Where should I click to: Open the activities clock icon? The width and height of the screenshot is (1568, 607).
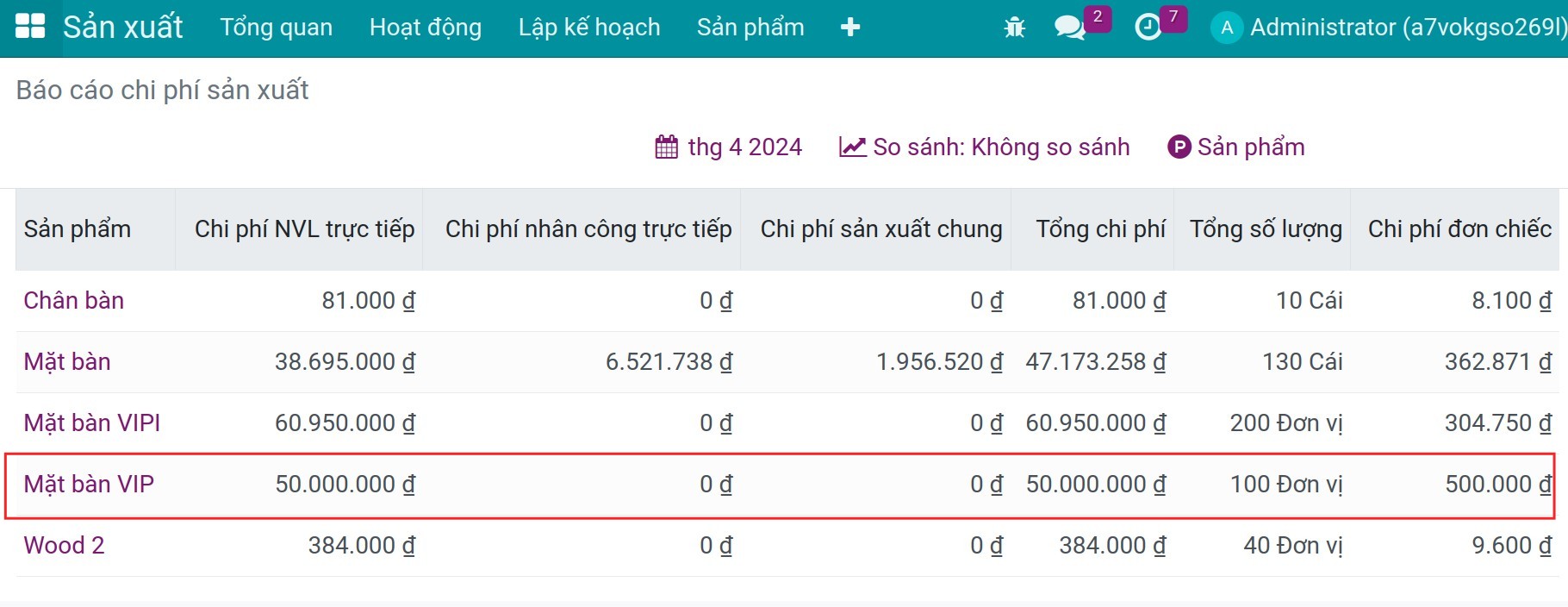coord(1148,28)
